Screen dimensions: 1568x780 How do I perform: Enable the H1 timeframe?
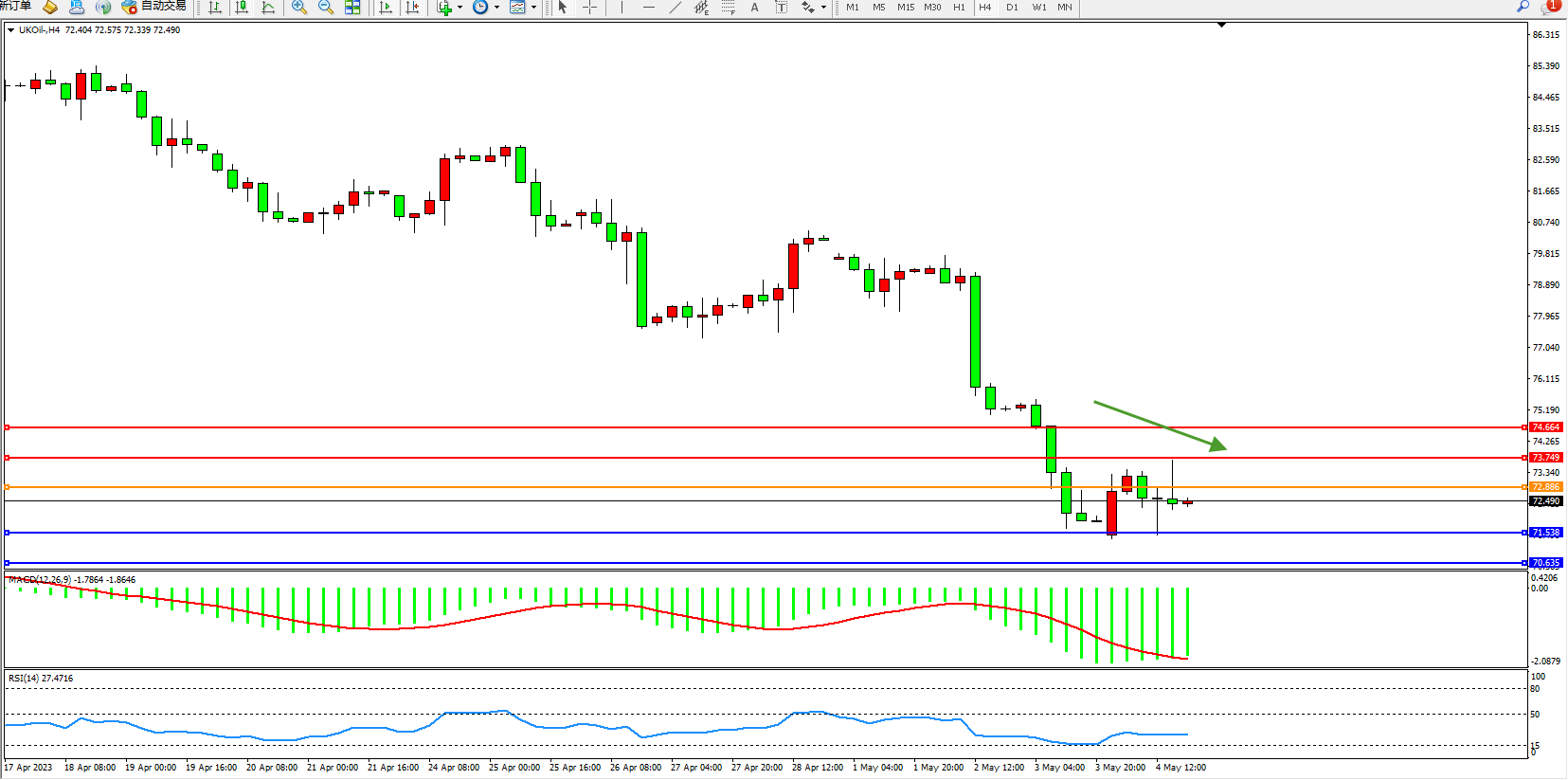coord(959,8)
